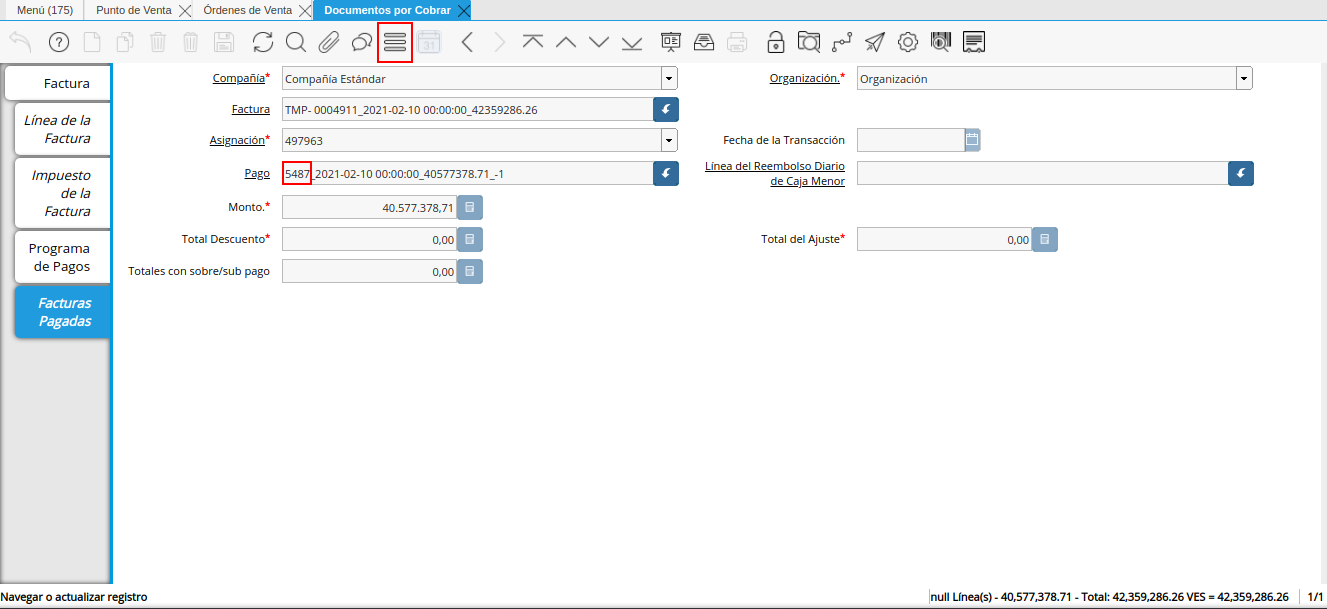Click the calendar history icon
Image resolution: width=1327 pixels, height=609 pixels.
coord(429,42)
